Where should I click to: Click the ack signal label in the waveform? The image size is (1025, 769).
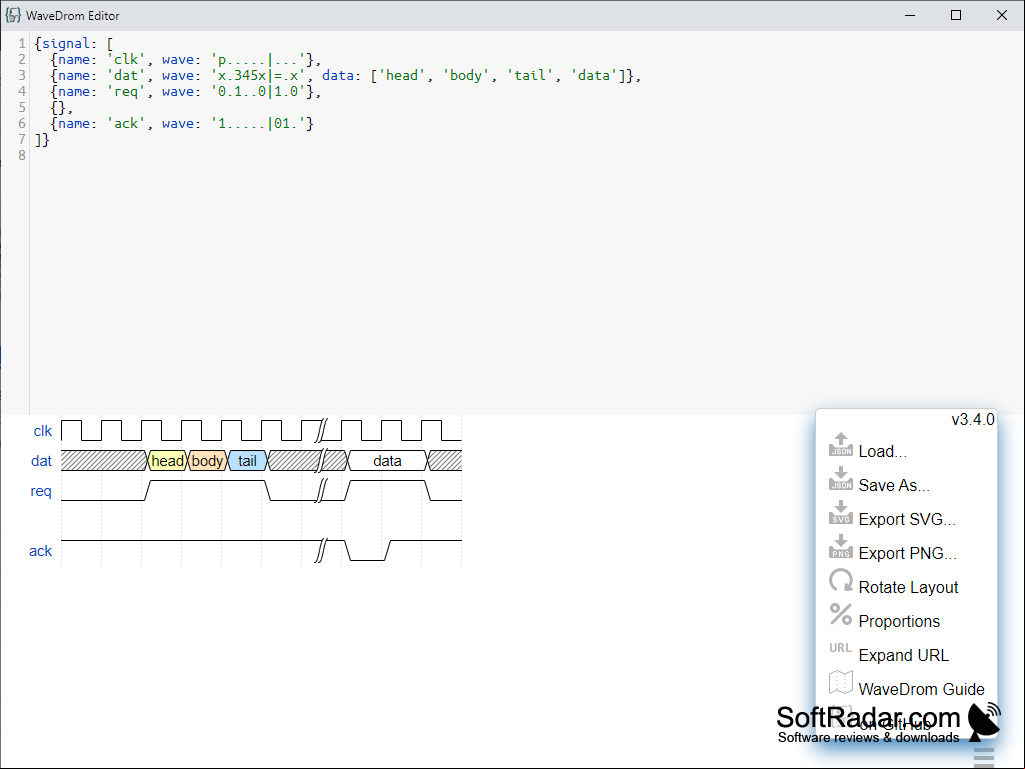click(40, 551)
